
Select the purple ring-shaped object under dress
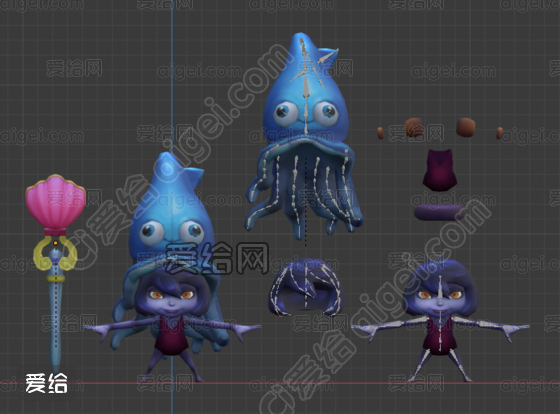pos(440,212)
